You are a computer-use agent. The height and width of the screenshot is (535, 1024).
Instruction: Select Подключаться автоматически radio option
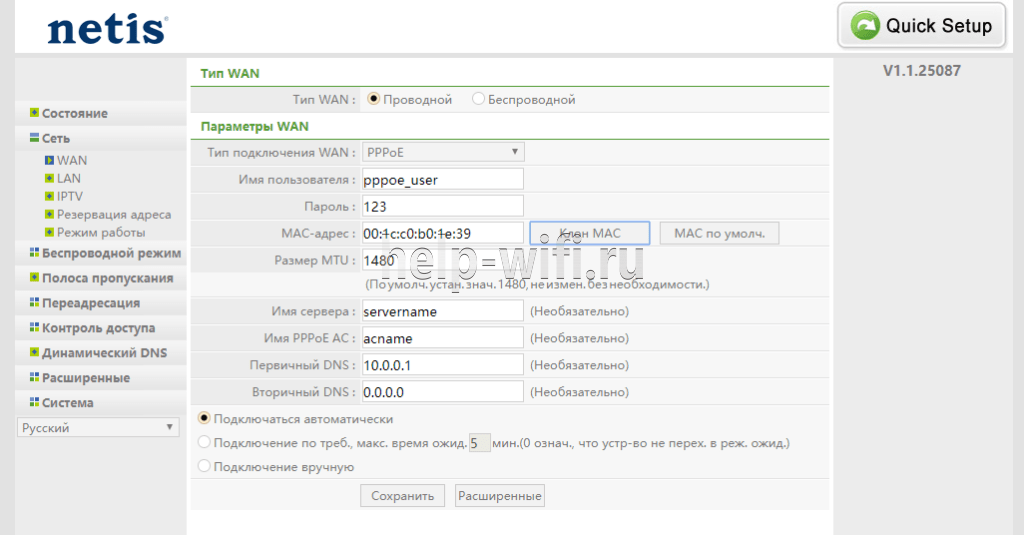pos(205,419)
